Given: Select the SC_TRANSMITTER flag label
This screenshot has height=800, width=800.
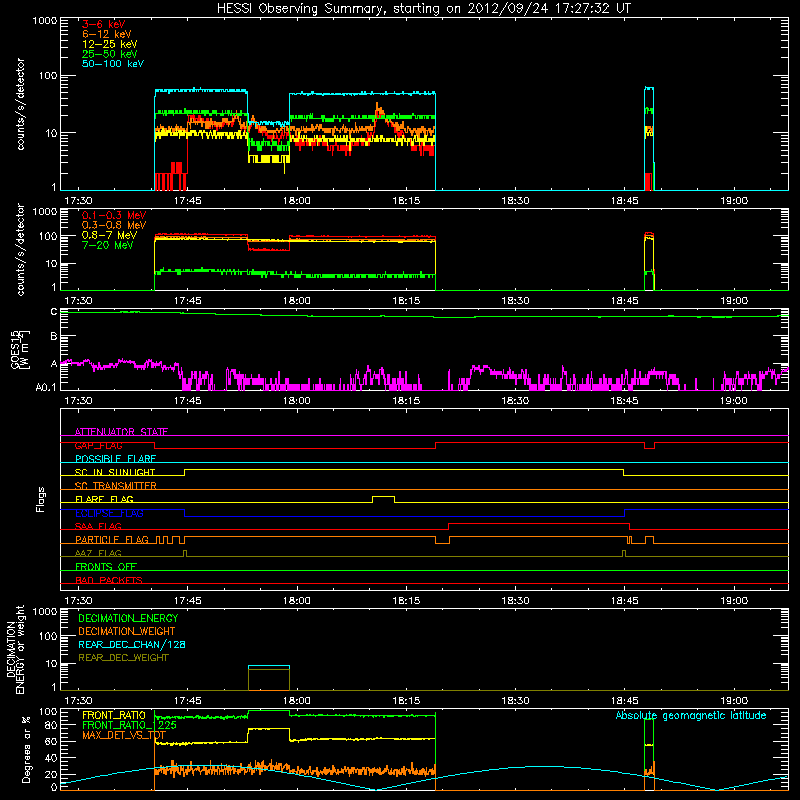Looking at the screenshot, I should point(115,486).
